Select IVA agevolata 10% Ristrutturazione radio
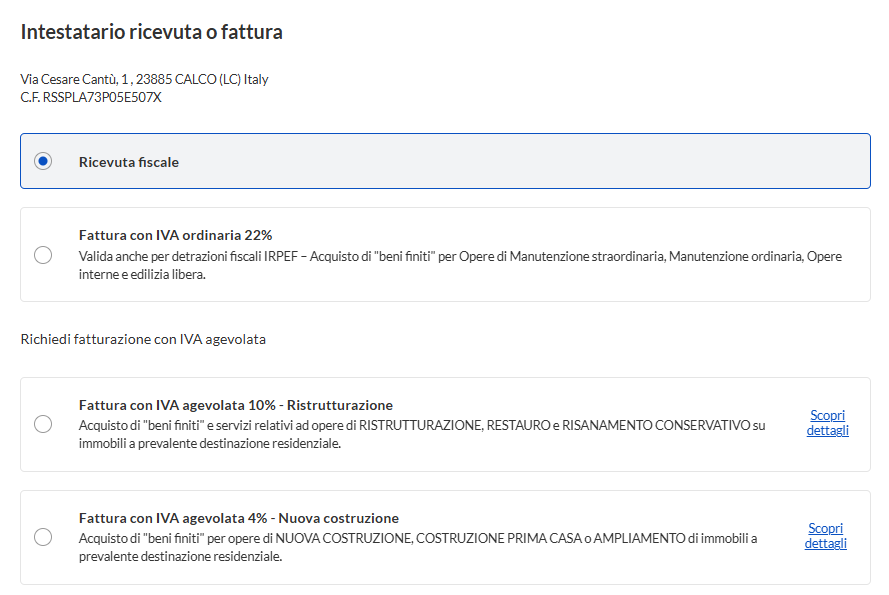 (43, 424)
